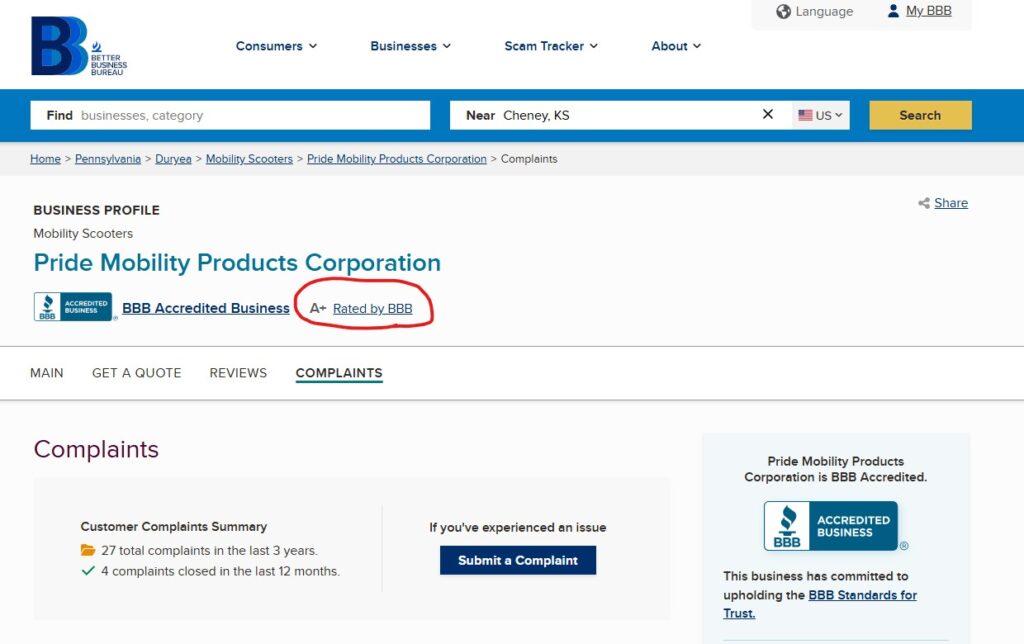Click the Language link

(824, 12)
